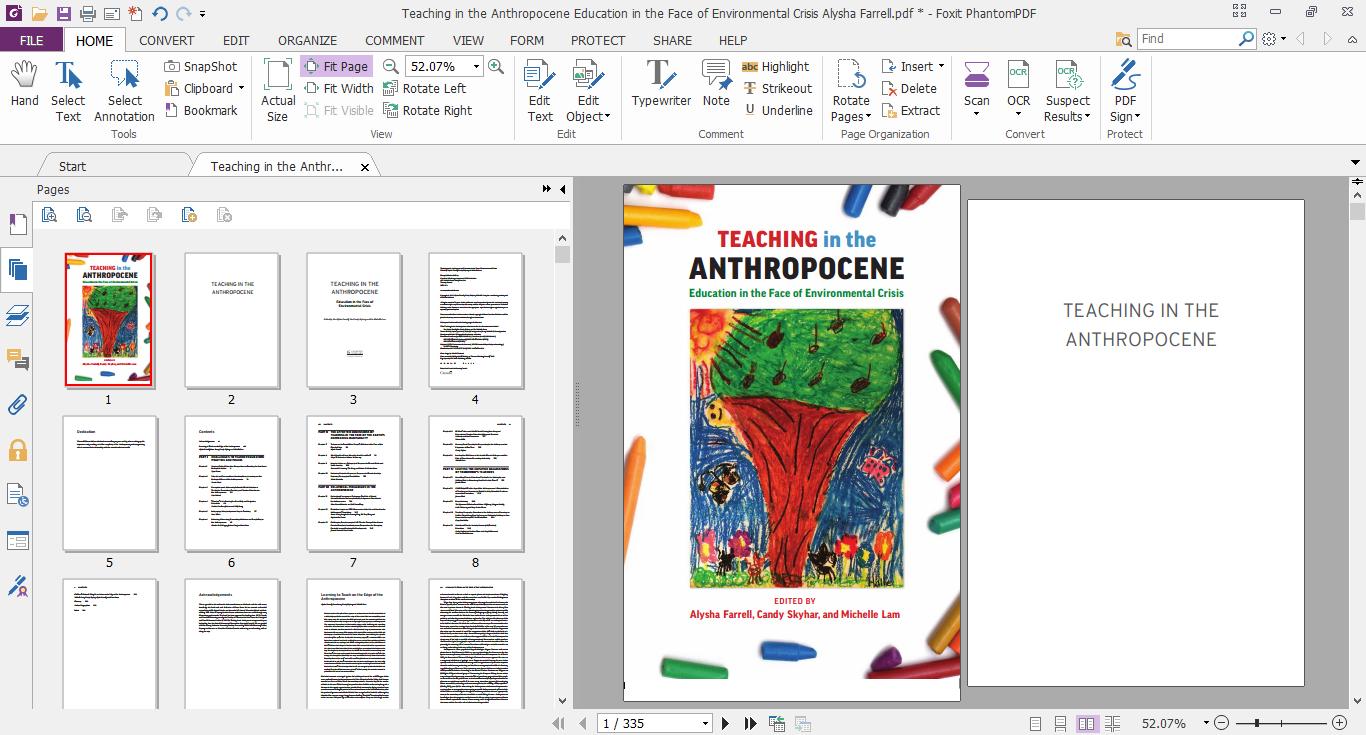This screenshot has height=735, width=1366.
Task: Select page 3 thumbnail
Action: [353, 320]
